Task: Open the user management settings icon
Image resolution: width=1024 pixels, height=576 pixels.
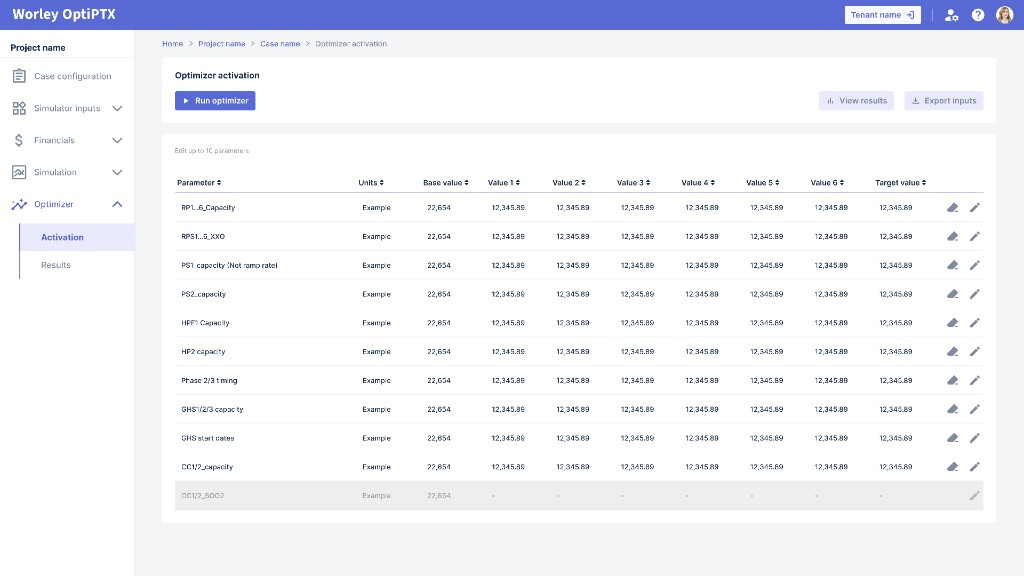Action: click(x=952, y=15)
